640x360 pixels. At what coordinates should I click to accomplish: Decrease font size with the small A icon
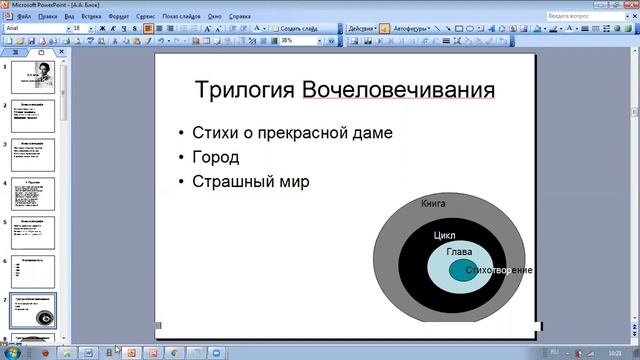[x=218, y=28]
